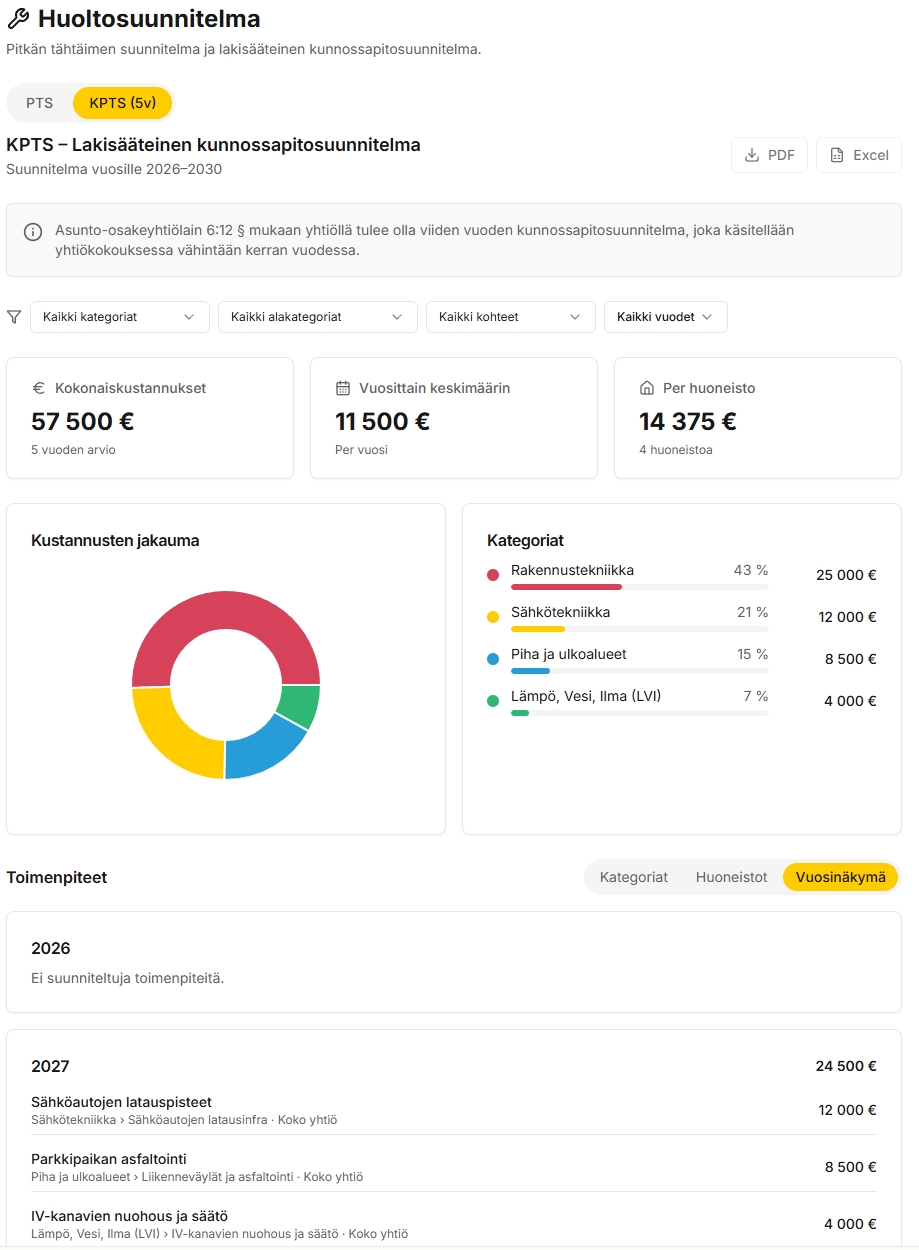Switch actions view to Huoneistot

(732, 877)
